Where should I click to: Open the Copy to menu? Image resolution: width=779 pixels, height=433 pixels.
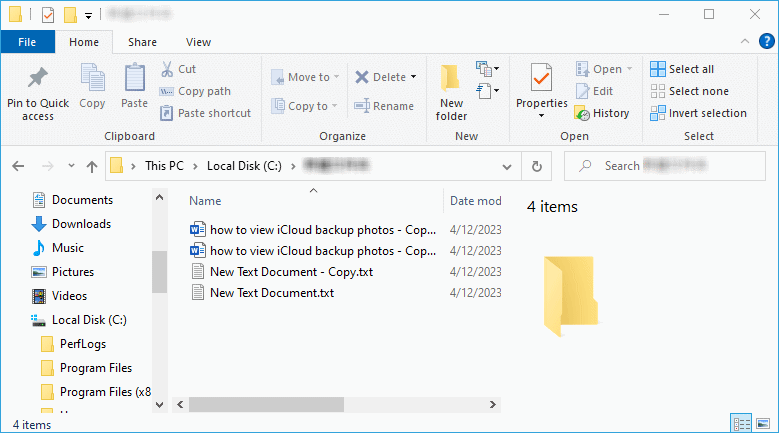coord(305,106)
